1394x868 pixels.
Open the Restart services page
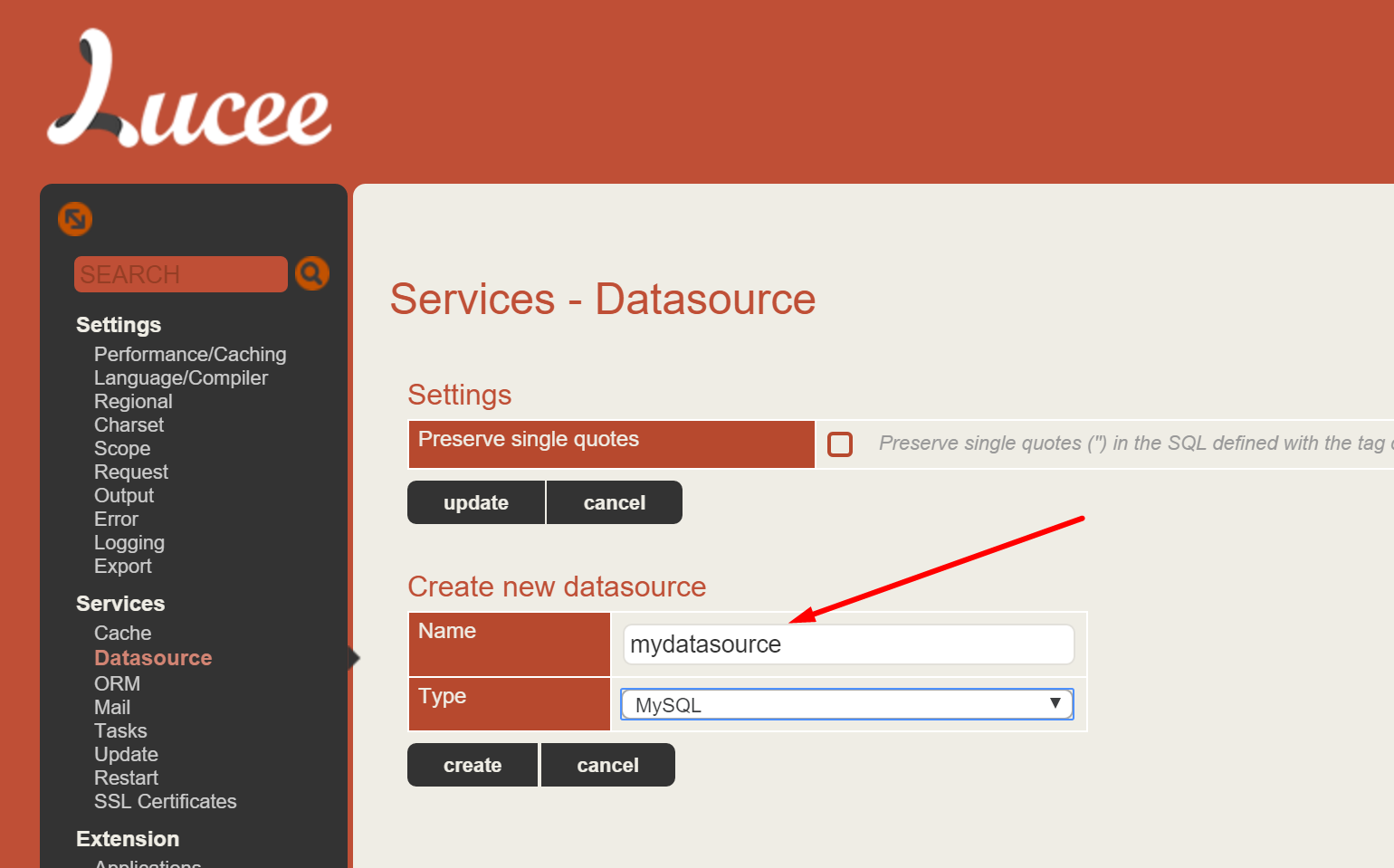point(126,778)
